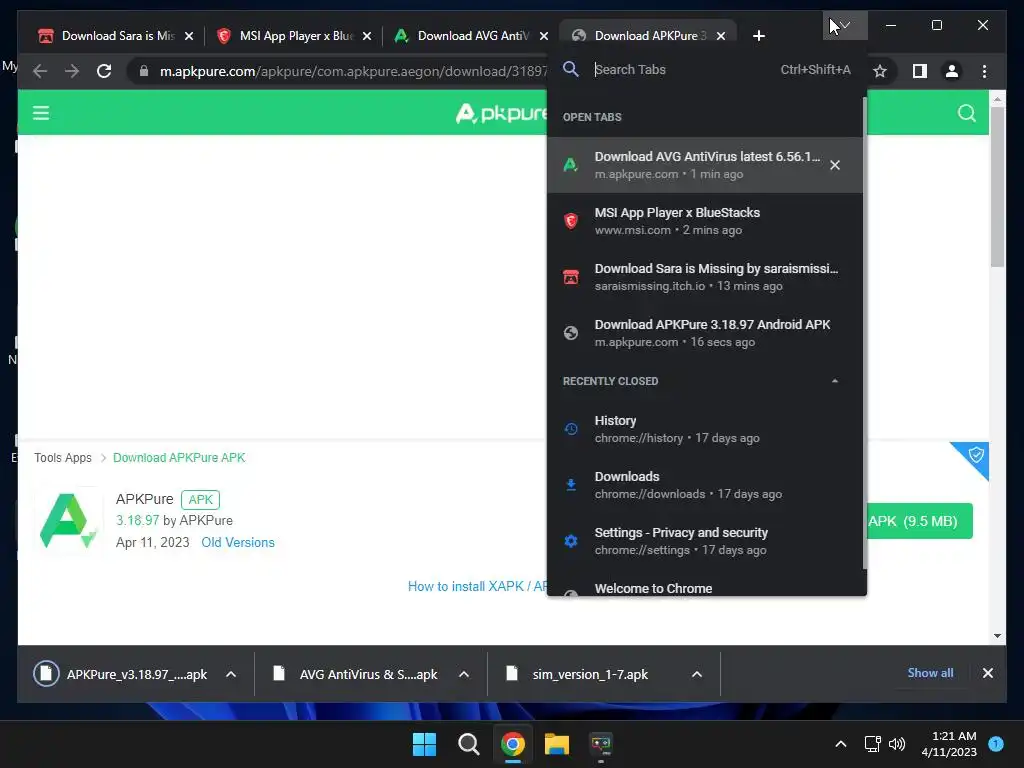Viewport: 1024px width, 768px height.
Task: Open the APKPure hamburger menu
Action: (41, 113)
